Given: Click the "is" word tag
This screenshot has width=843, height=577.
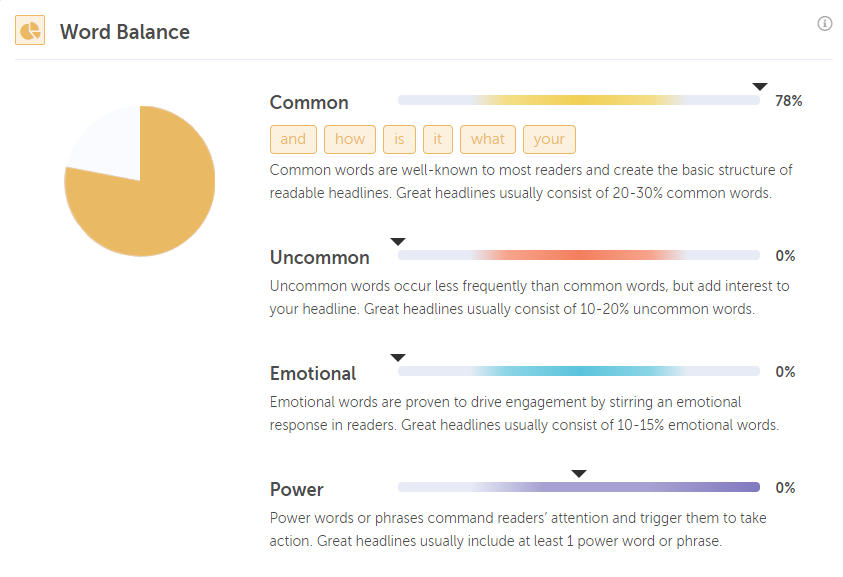Looking at the screenshot, I should [x=399, y=139].
